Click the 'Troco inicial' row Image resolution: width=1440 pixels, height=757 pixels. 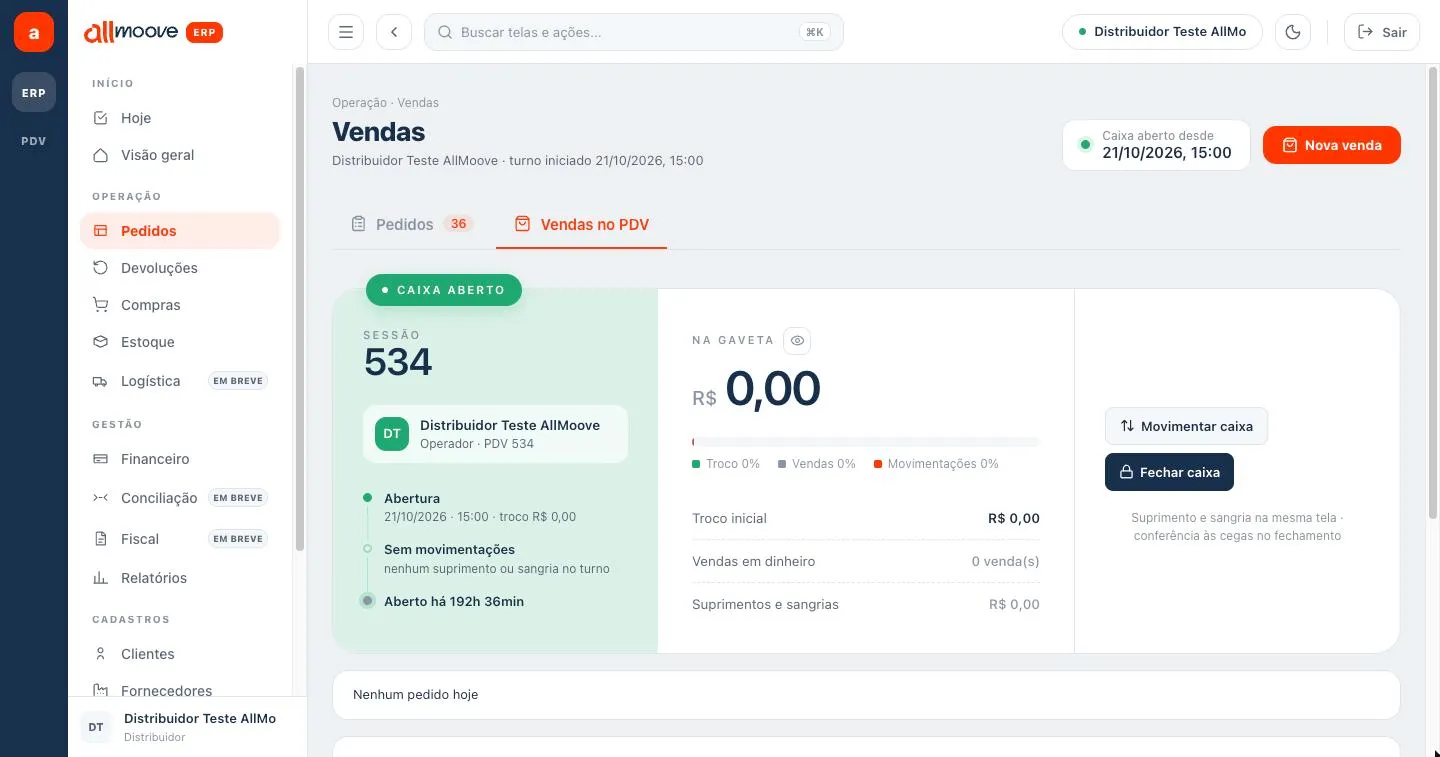(866, 518)
